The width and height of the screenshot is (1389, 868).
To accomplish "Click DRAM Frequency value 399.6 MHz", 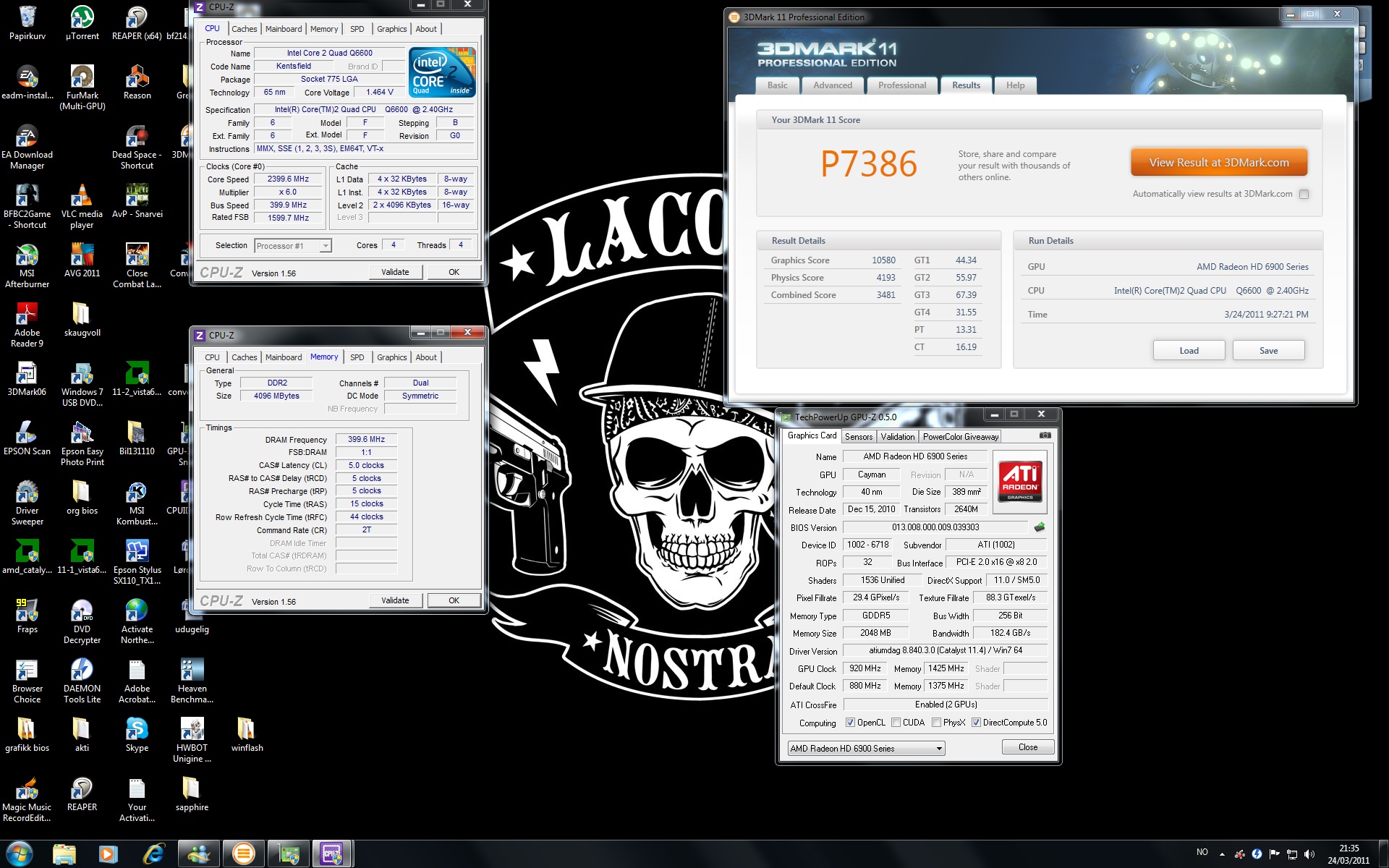I will pos(366,439).
